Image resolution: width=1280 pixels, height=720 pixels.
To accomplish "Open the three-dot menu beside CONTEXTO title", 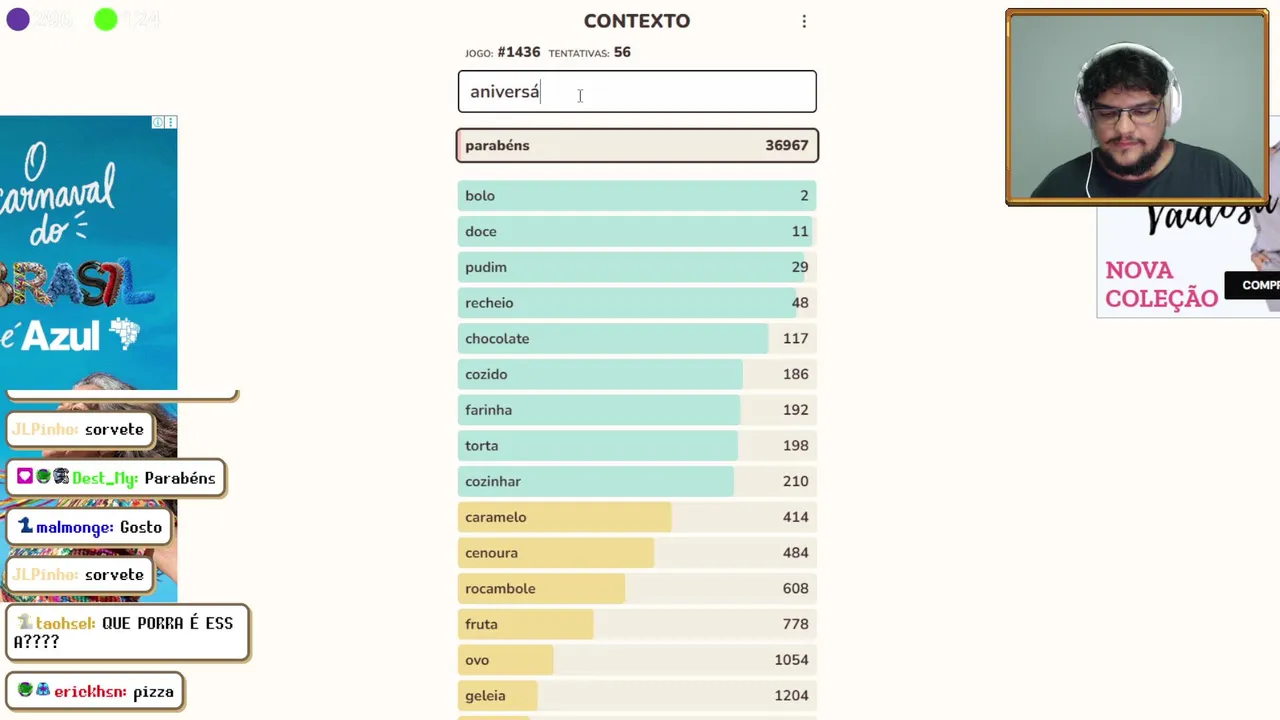I will coord(804,21).
